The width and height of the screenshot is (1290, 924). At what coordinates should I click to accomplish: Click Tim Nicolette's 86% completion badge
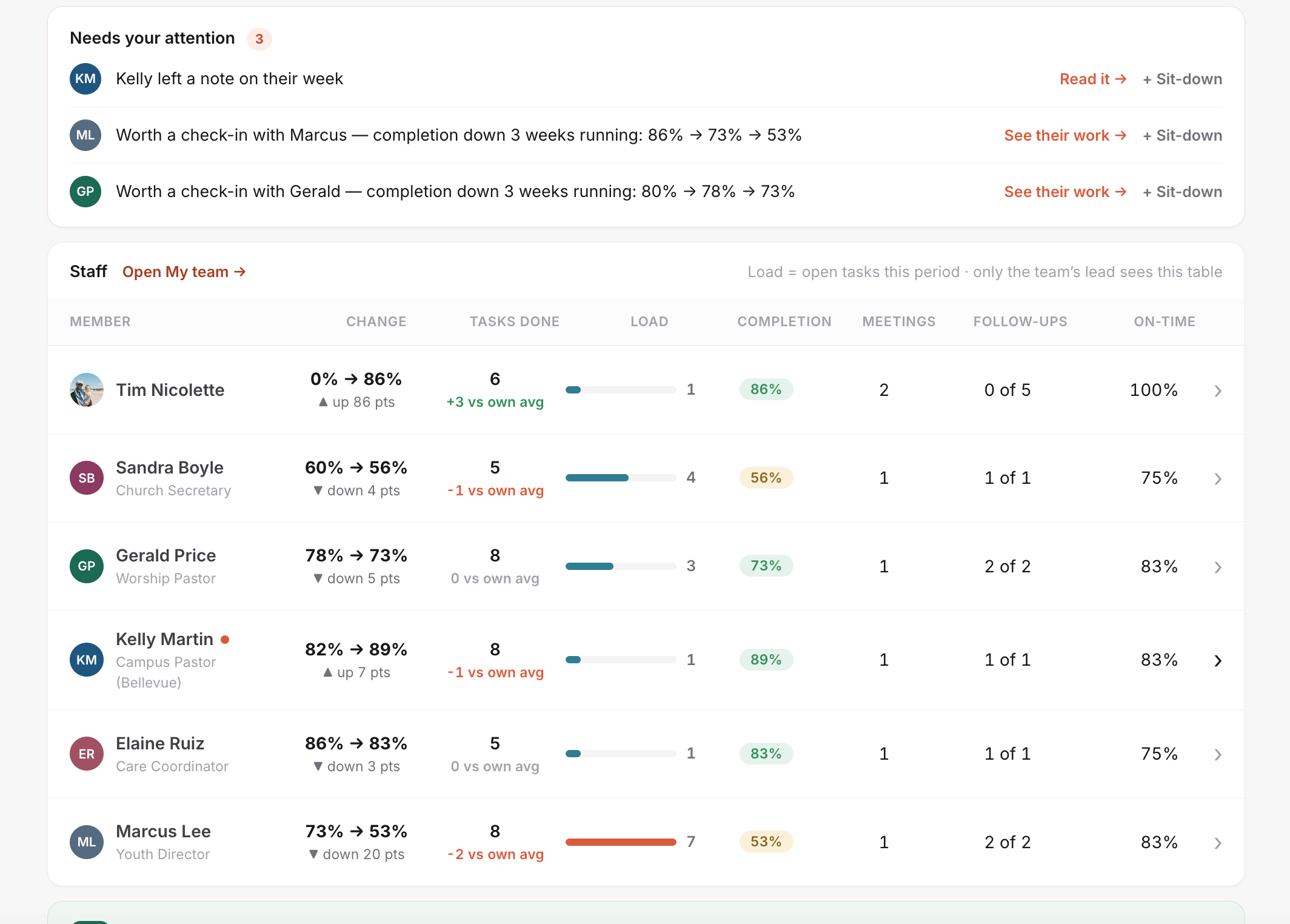766,389
